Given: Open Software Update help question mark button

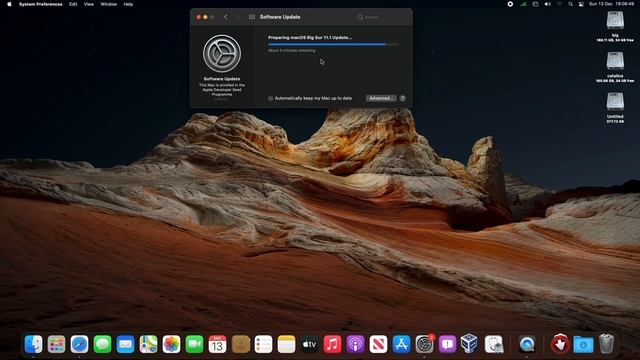Looking at the screenshot, I should (x=402, y=98).
